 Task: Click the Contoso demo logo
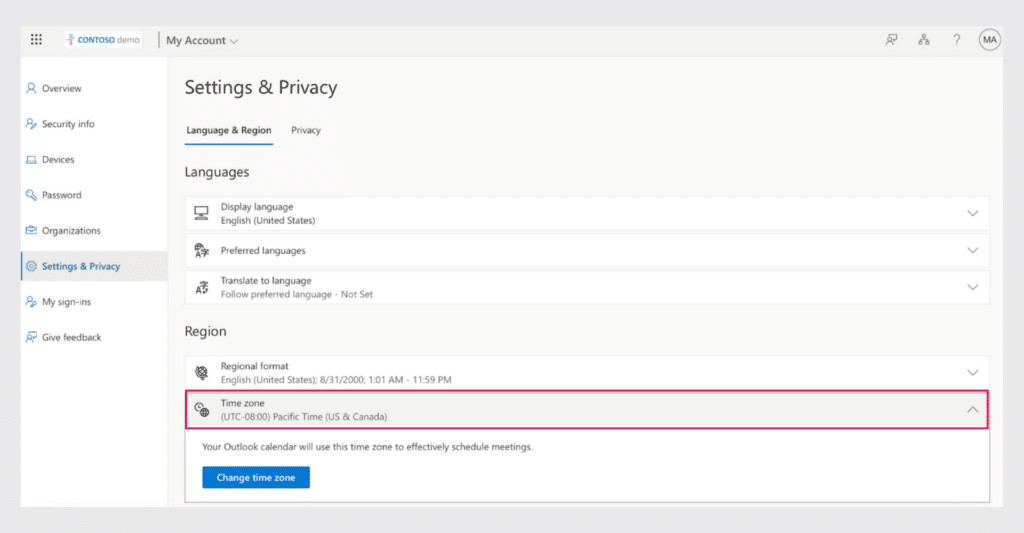tap(103, 40)
